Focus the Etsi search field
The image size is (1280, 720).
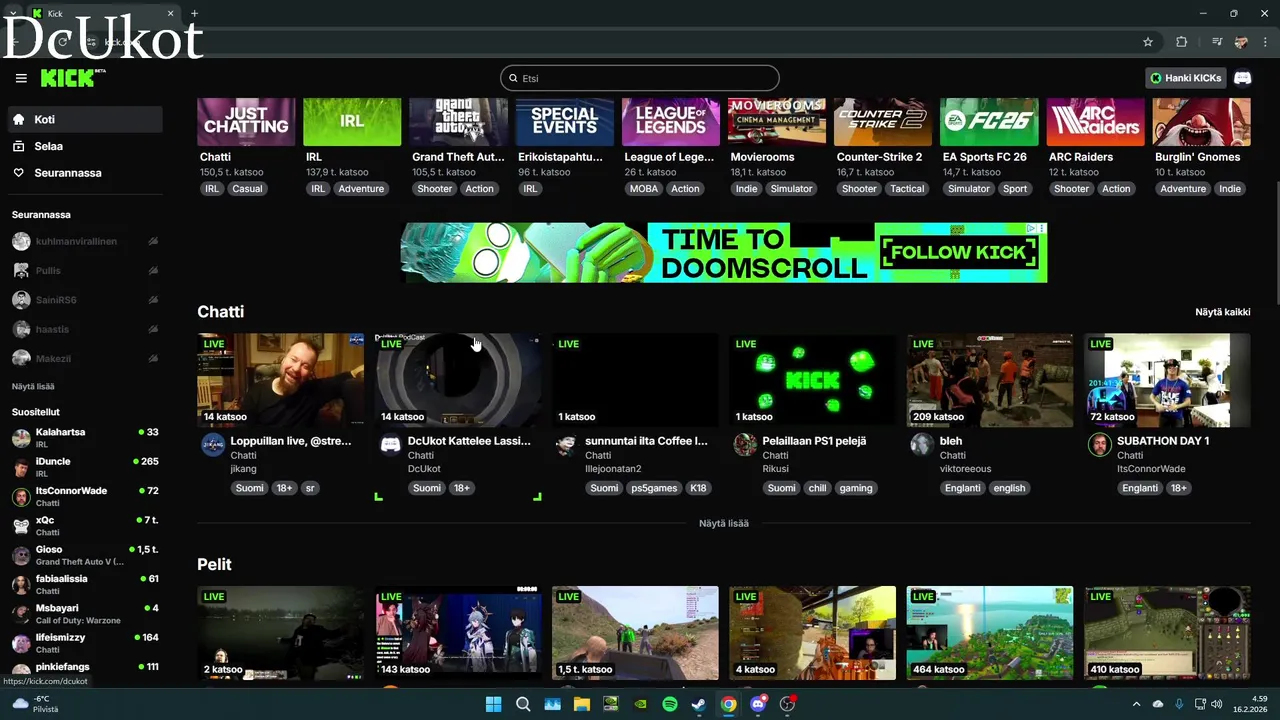(x=640, y=78)
